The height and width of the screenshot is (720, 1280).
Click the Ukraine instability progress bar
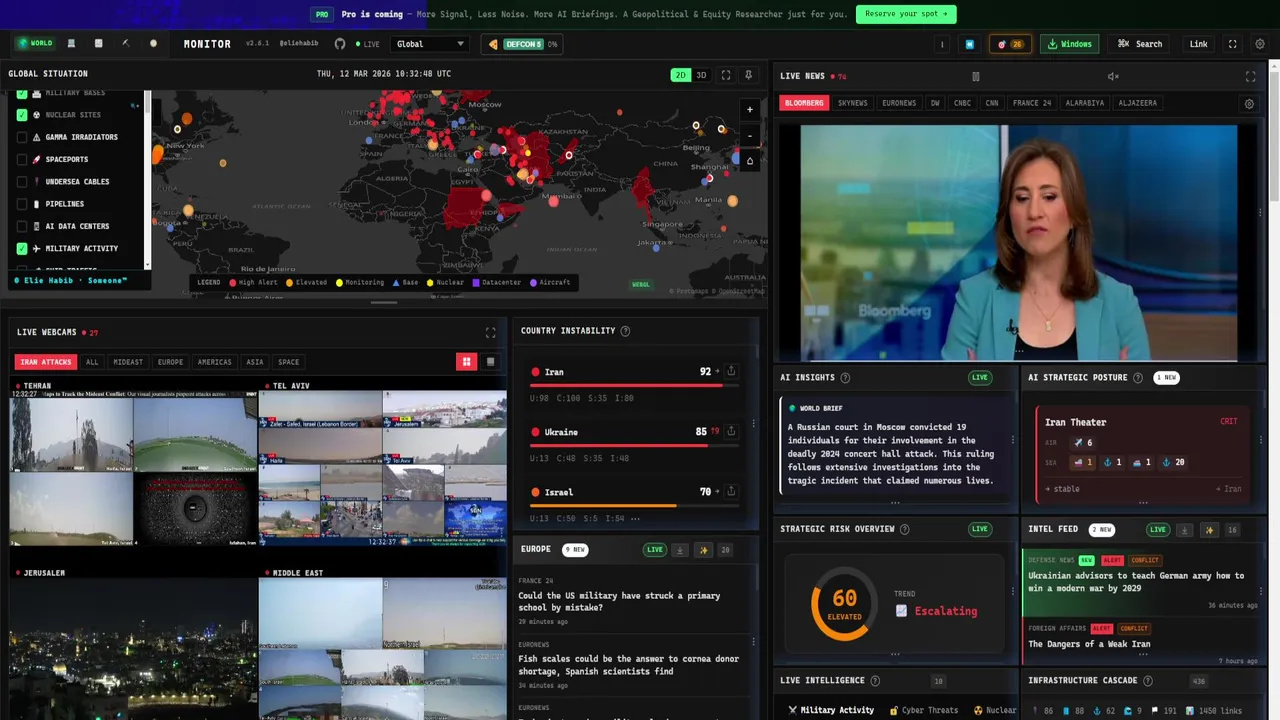(x=634, y=445)
